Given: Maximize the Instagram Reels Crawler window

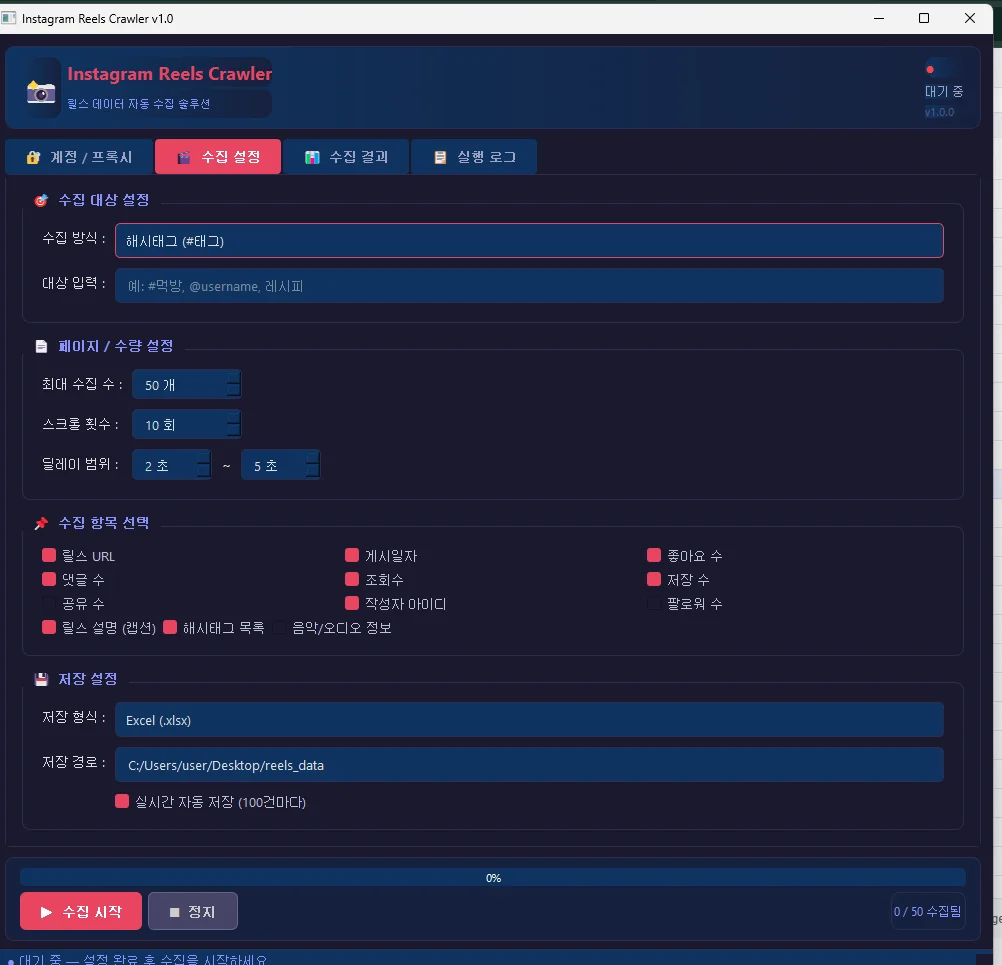Looking at the screenshot, I should (x=923, y=18).
